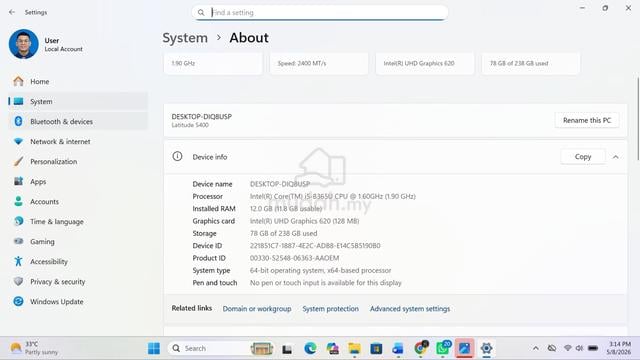Click the cloud sync off tray icon
The image size is (640, 360).
click(552, 348)
